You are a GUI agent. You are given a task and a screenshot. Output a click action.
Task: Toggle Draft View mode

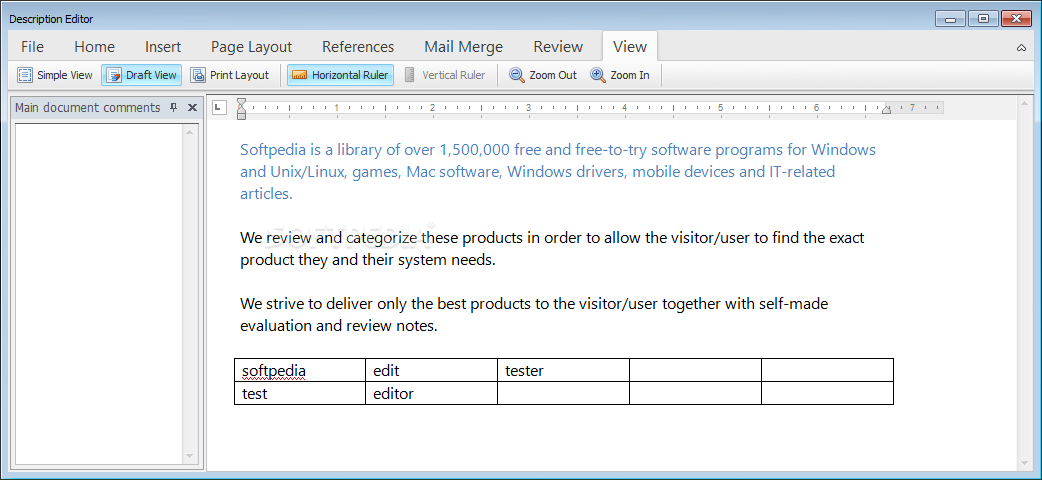pyautogui.click(x=142, y=75)
